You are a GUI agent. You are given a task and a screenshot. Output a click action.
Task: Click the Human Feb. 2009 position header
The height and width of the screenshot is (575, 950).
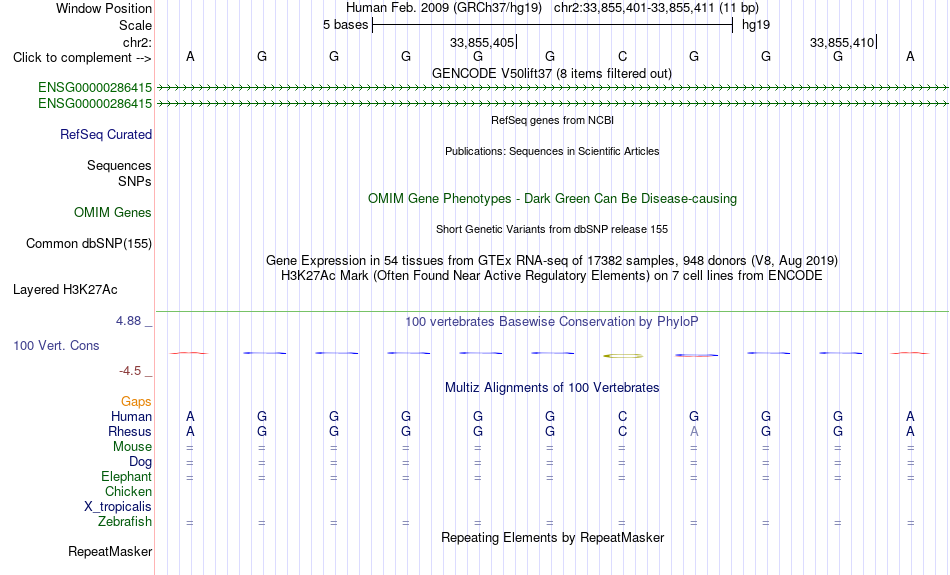tap(552, 8)
